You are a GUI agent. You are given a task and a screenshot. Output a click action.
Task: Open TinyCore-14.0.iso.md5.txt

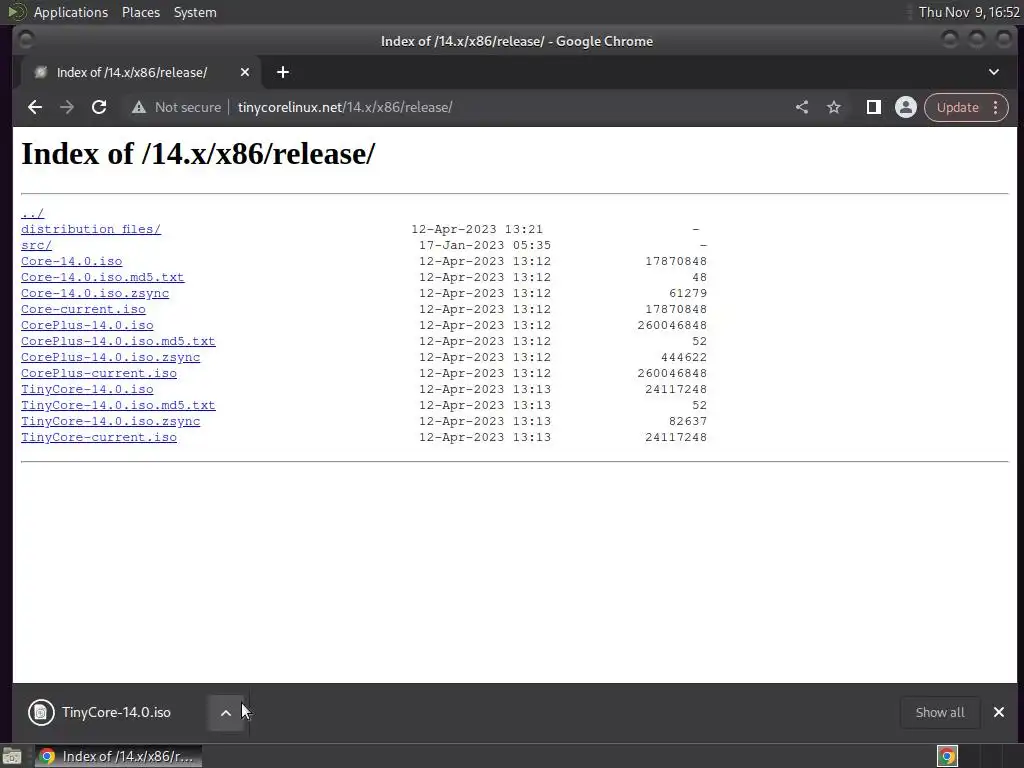pos(118,406)
